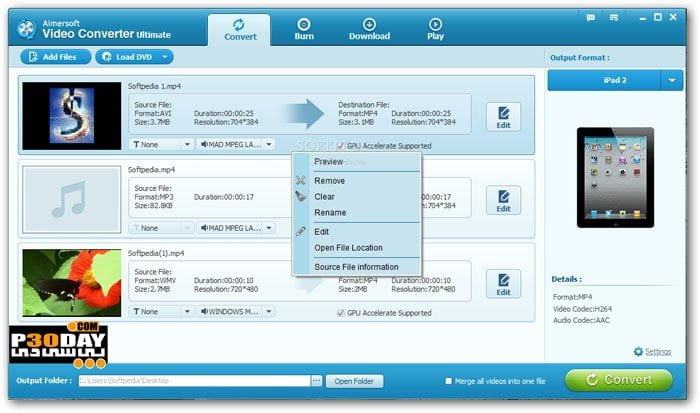Viewport: 700px width, 413px height.
Task: Click the Add Files button
Action: (x=55, y=57)
